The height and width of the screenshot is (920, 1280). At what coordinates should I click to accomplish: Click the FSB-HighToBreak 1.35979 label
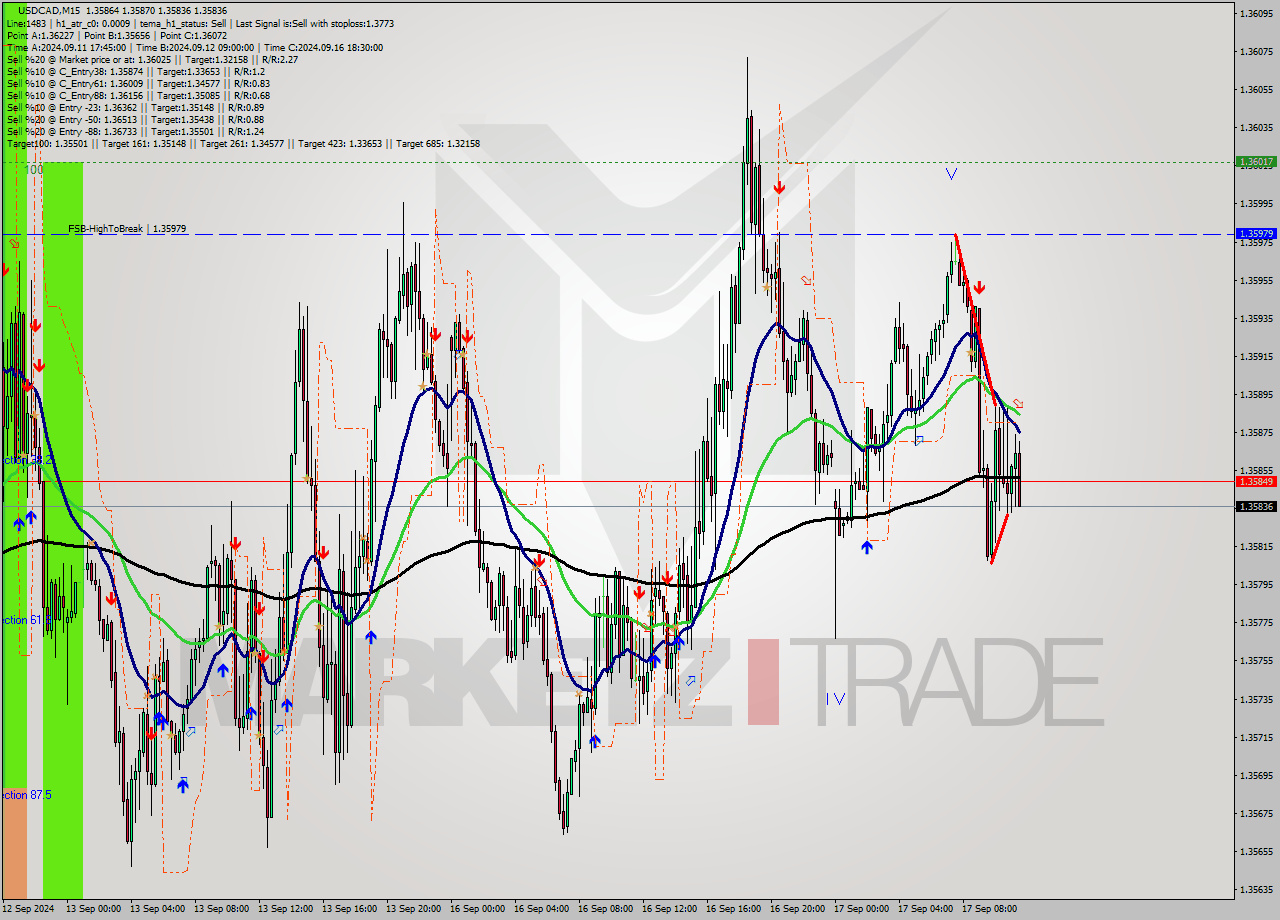[127, 229]
